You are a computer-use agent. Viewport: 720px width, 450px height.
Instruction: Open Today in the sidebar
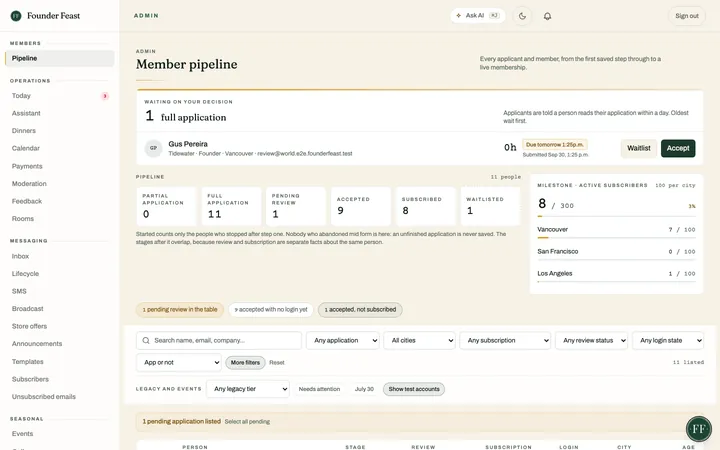point(59,96)
